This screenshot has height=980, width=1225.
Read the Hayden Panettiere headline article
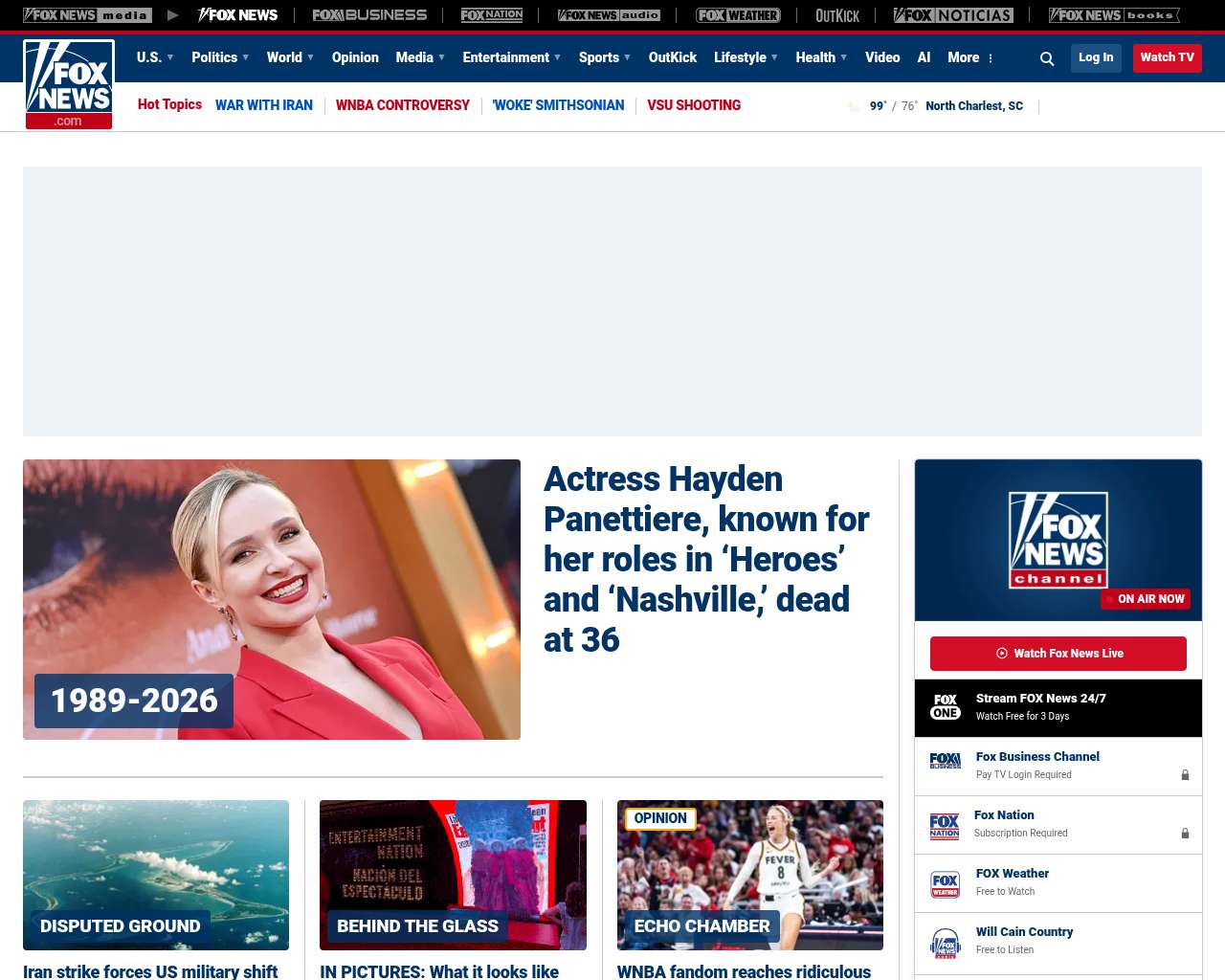coord(706,559)
